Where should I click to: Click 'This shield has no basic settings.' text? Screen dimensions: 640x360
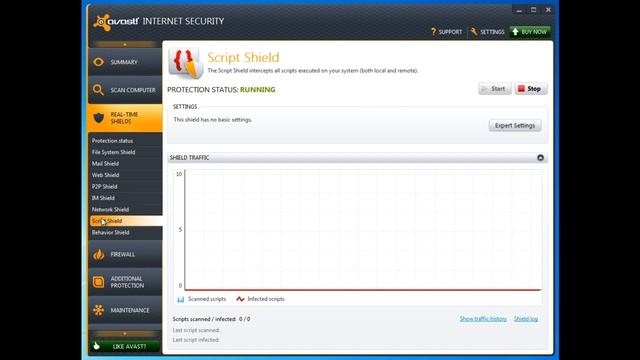pos(213,120)
